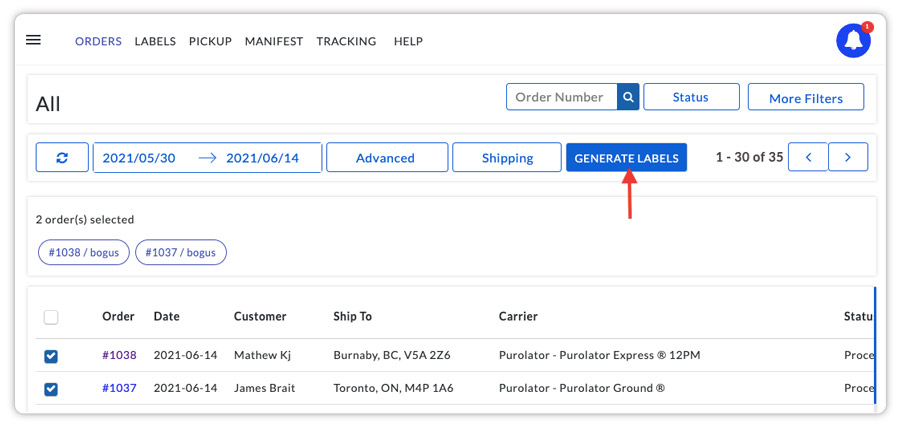Uncheck order #1038 checkbox
Viewport: 900px width, 426px height.
tap(51, 357)
